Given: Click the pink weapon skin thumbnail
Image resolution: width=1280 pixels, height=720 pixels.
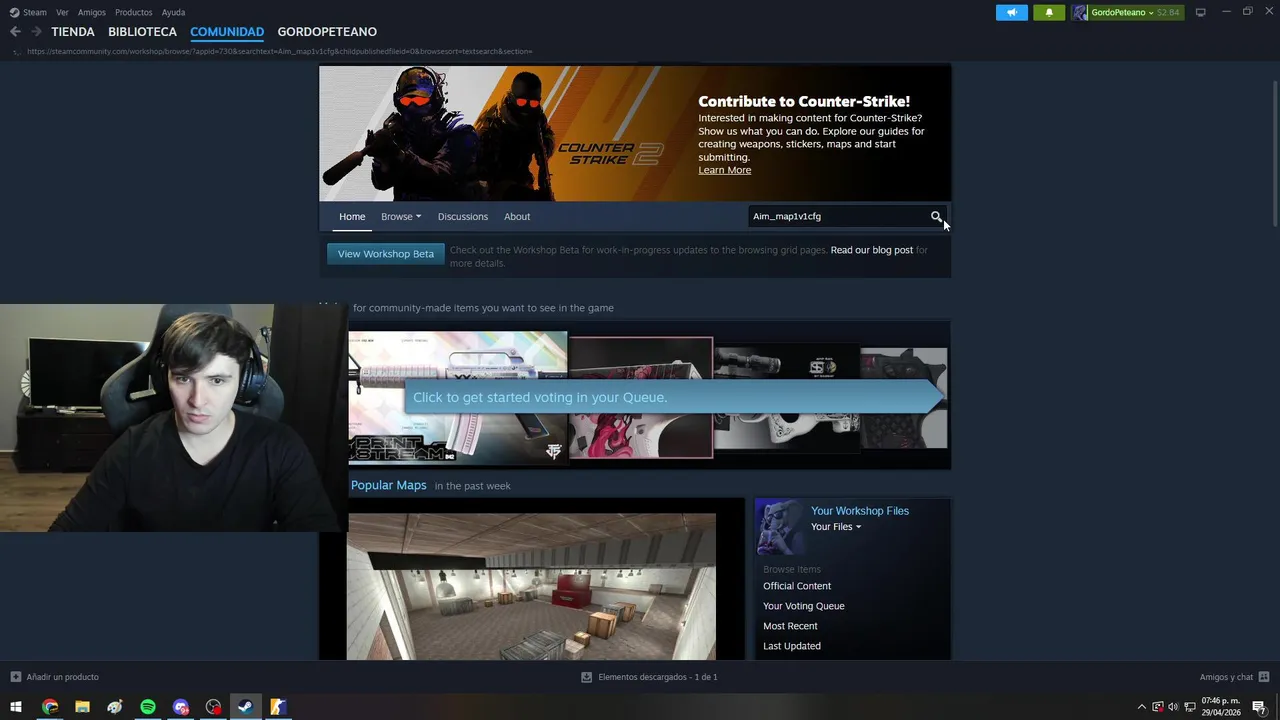Looking at the screenshot, I should point(641,398).
